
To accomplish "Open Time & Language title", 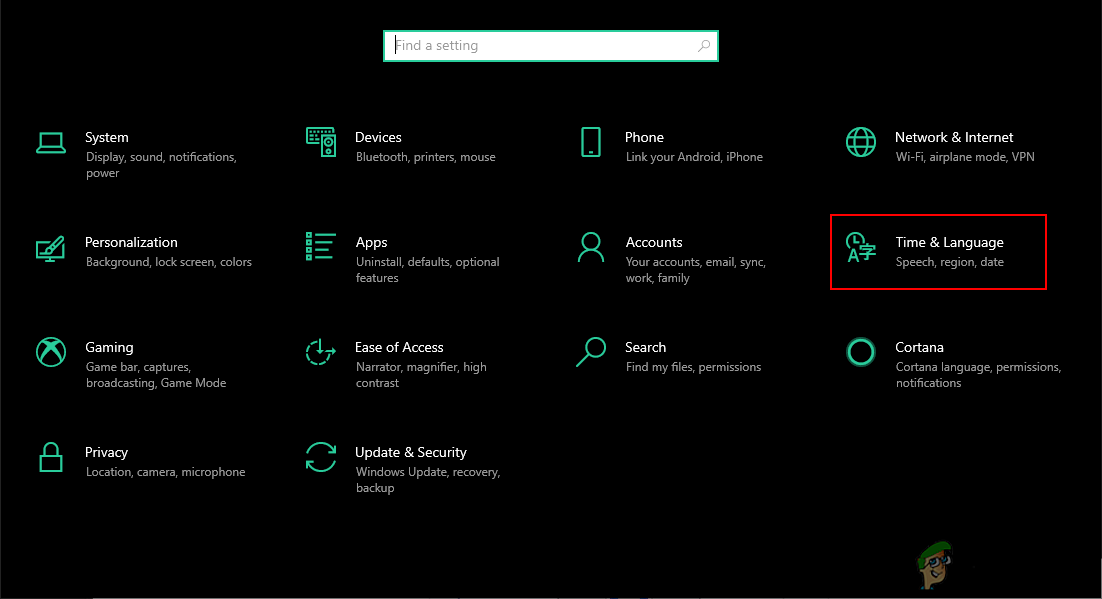I will [949, 243].
